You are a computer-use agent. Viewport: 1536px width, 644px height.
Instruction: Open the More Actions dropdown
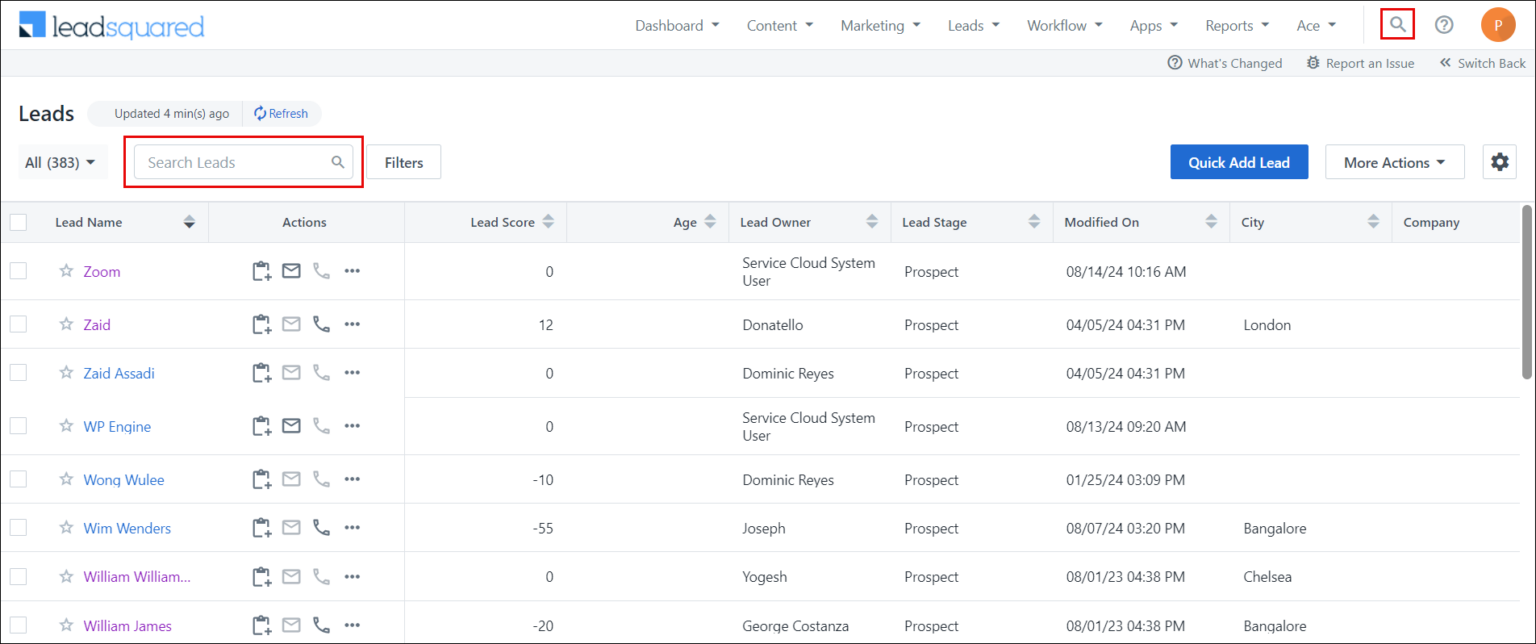click(1394, 162)
